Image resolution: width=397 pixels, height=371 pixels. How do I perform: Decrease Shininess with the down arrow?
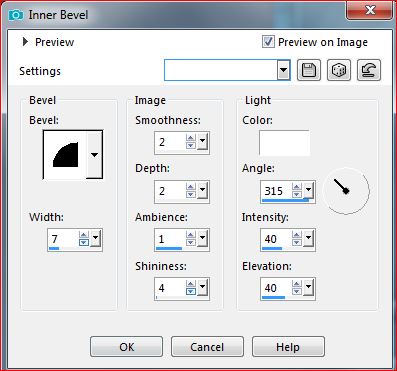[191, 291]
